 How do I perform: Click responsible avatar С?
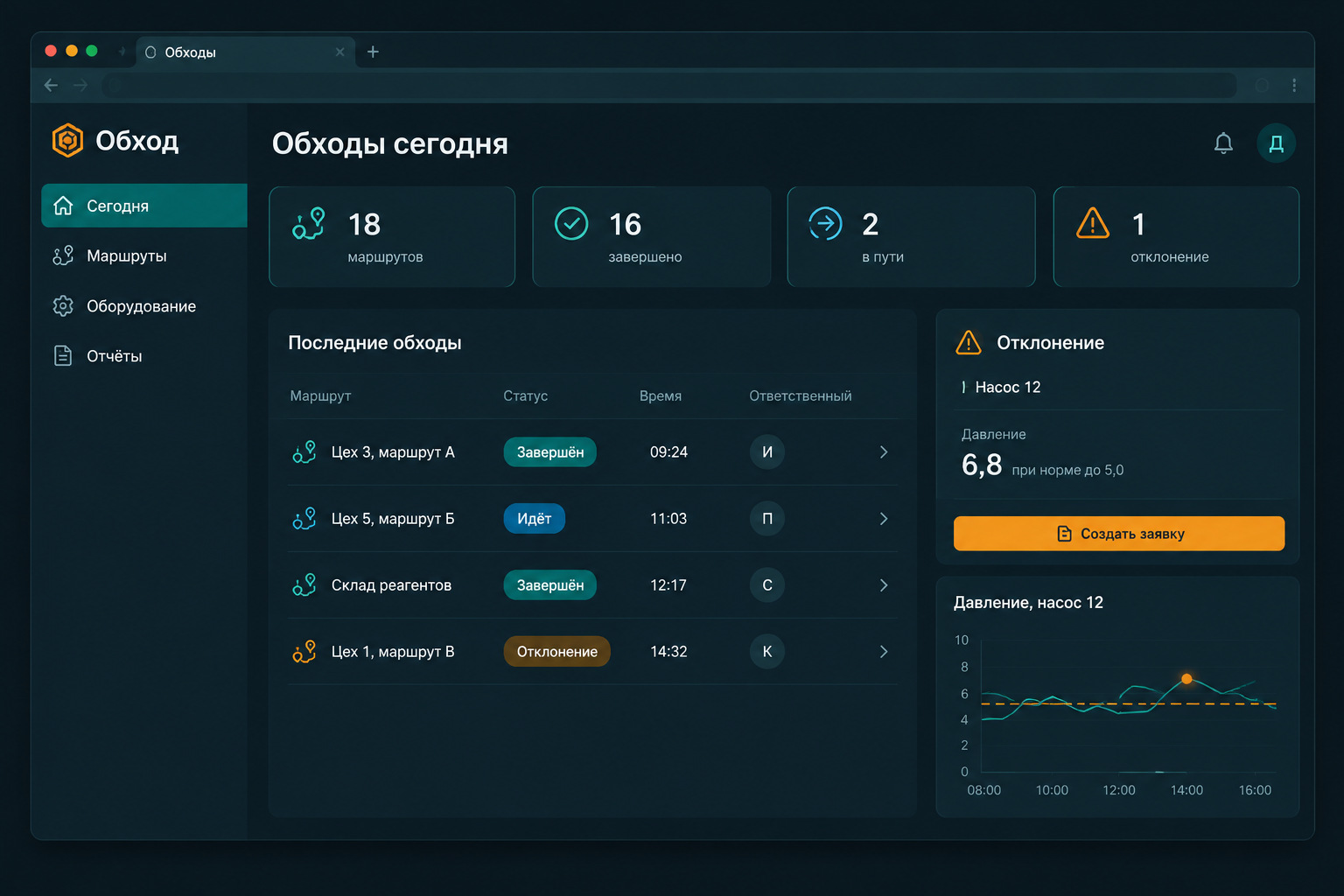(767, 585)
